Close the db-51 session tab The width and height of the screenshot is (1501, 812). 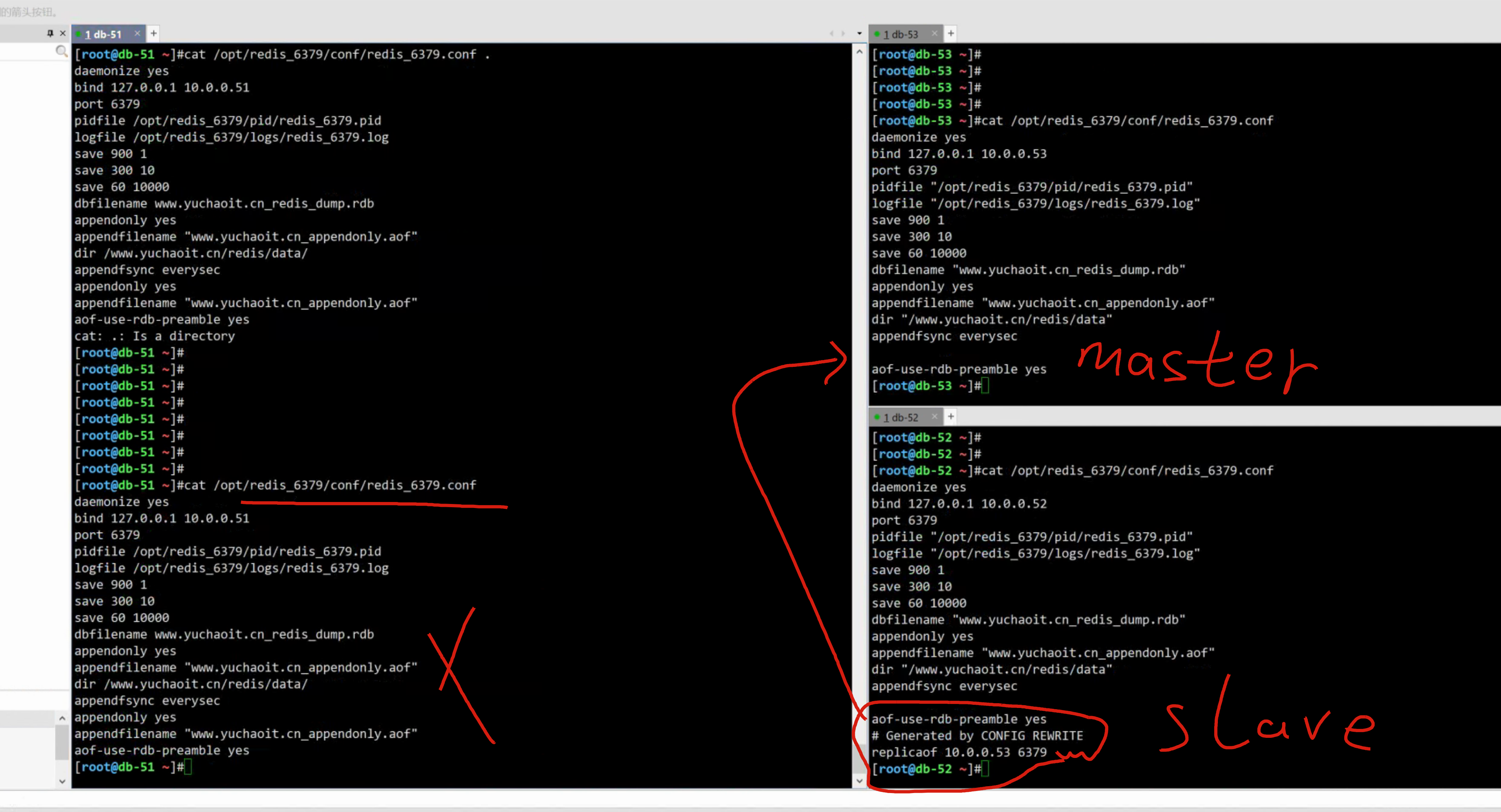coord(138,34)
